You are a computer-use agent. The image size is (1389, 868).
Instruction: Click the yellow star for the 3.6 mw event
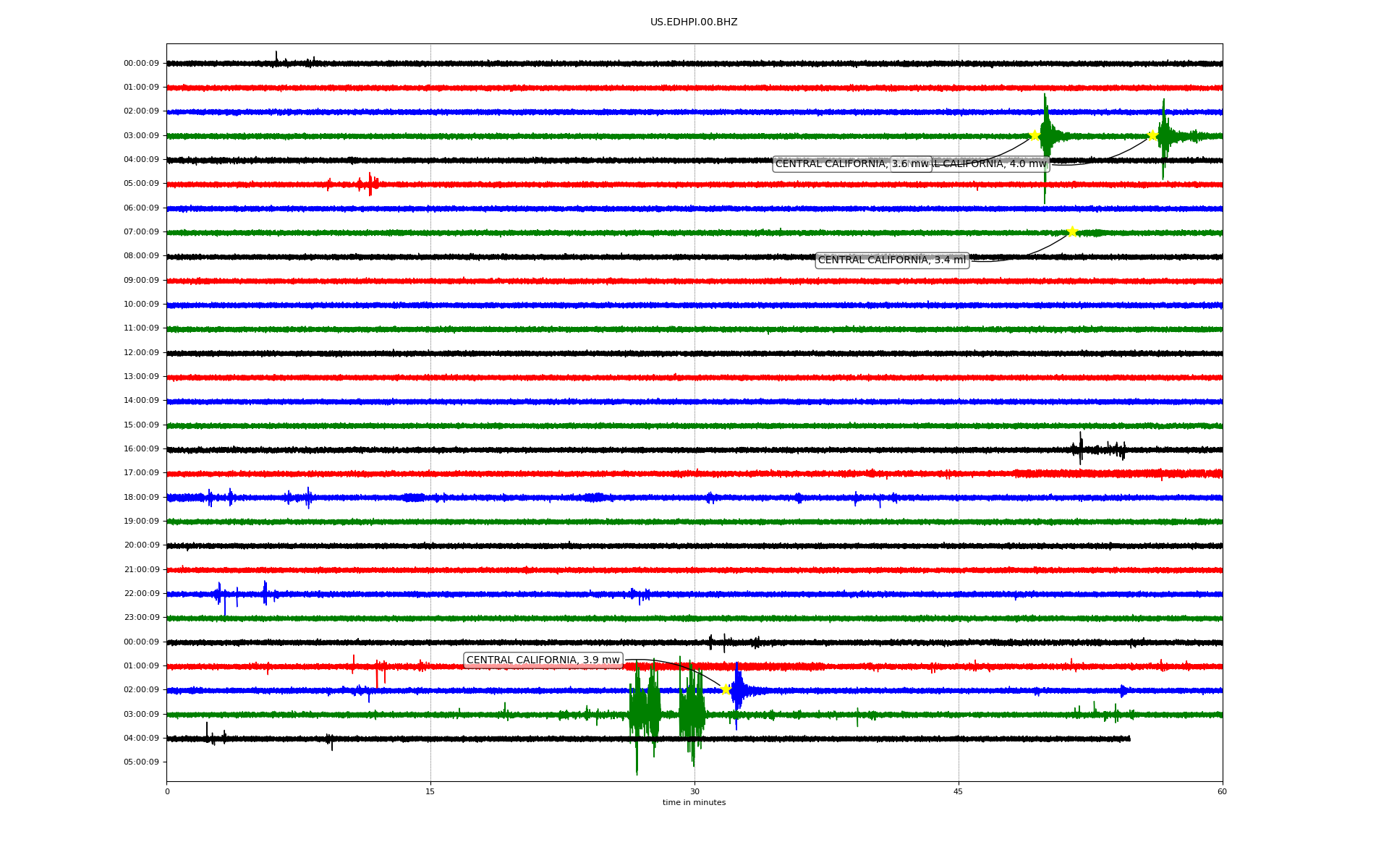coord(1035,135)
